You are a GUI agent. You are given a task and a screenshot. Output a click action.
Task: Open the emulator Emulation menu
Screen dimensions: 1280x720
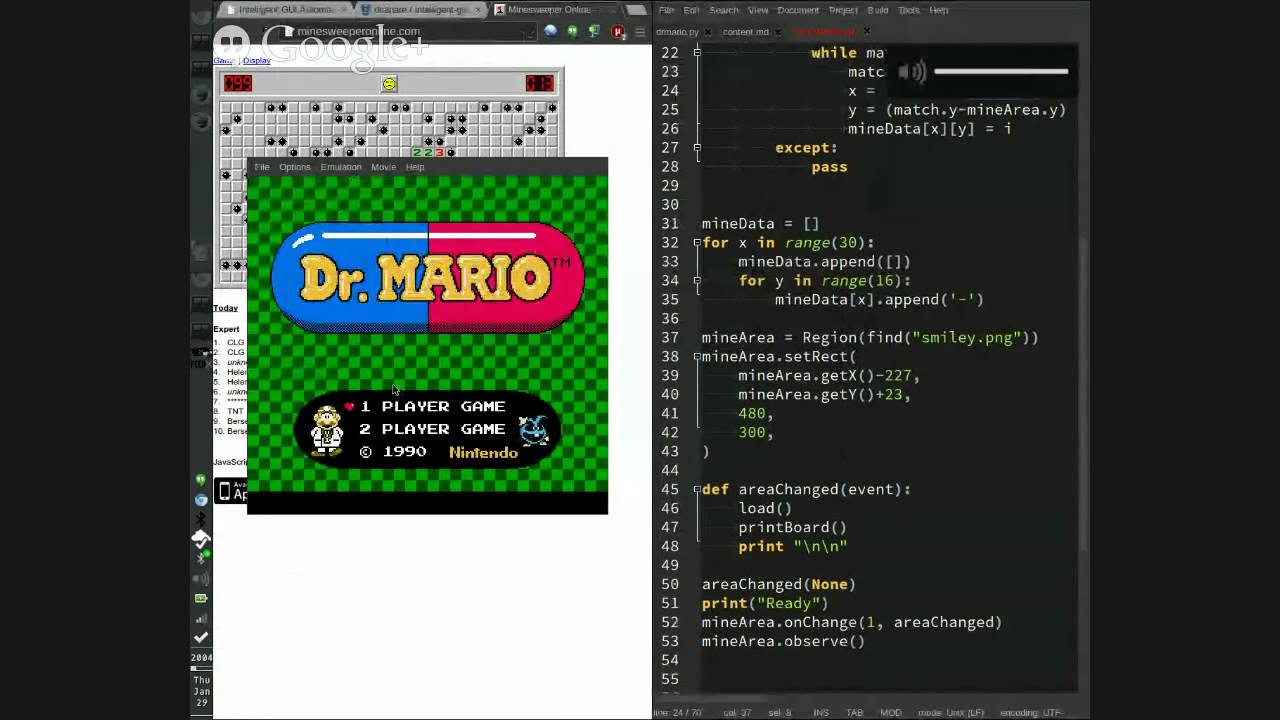tap(341, 167)
